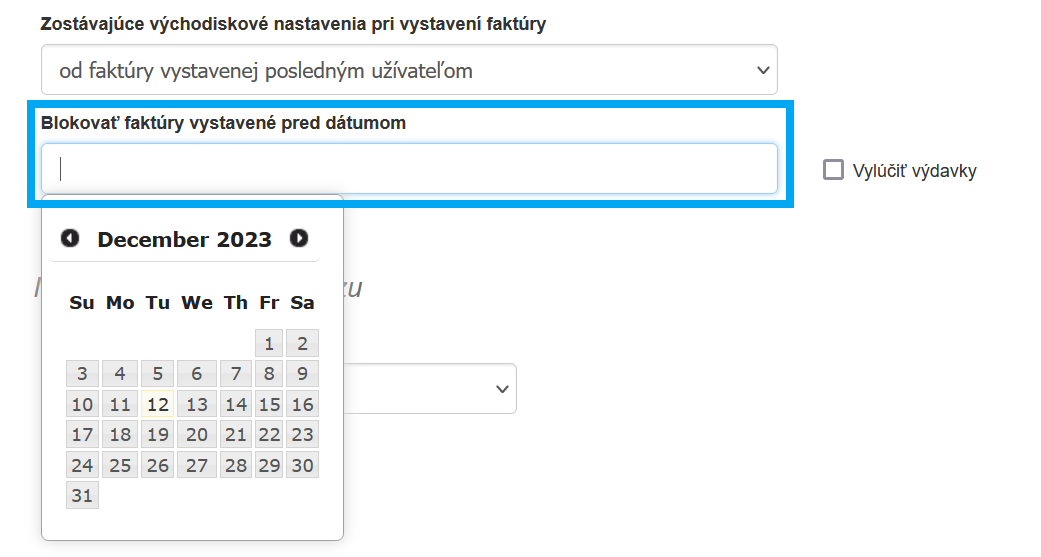Select December 2 in the datepicker
Screen dimensions: 1041x557
coord(302,344)
